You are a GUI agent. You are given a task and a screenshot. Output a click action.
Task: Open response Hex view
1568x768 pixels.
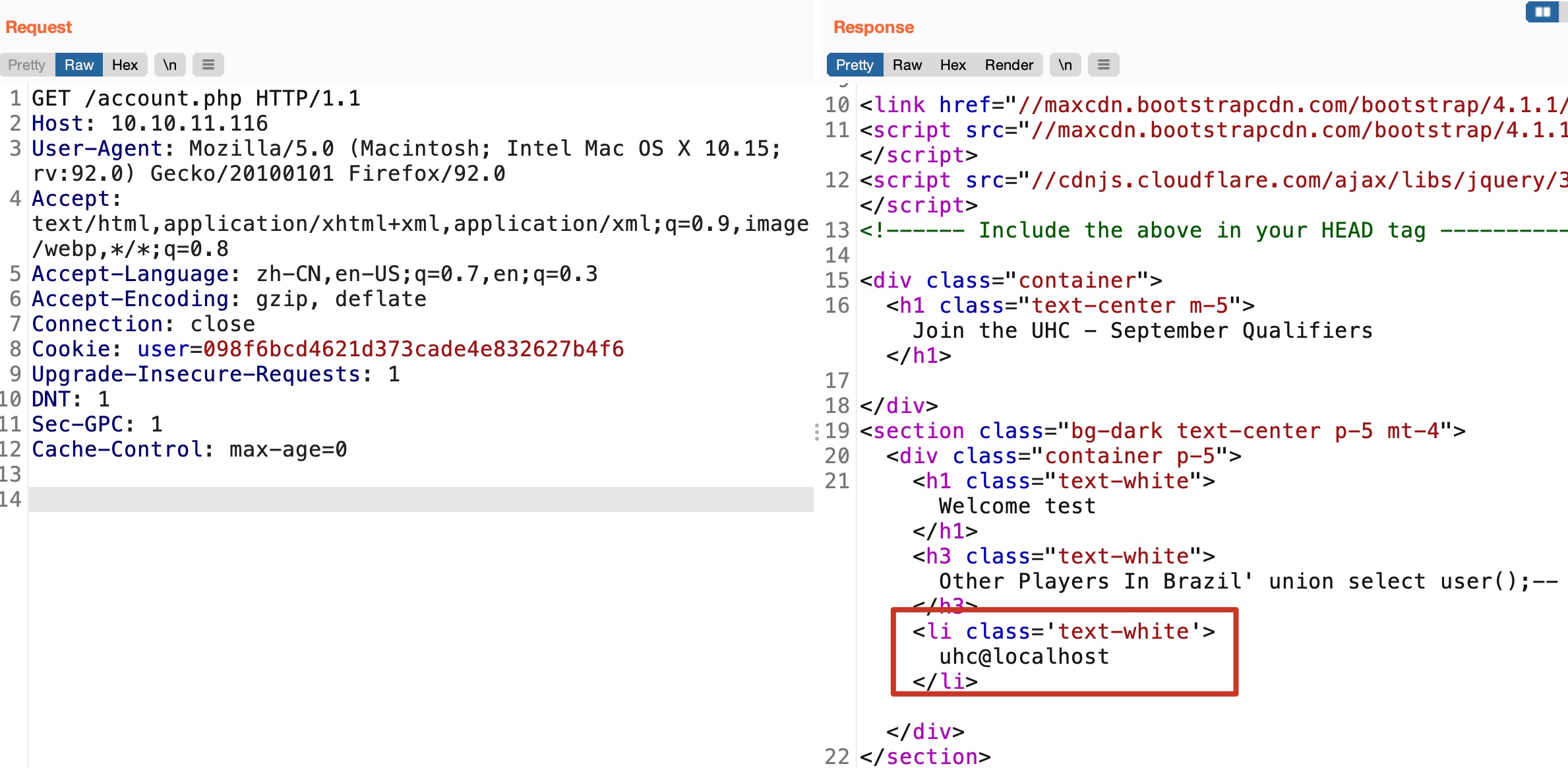tap(952, 65)
